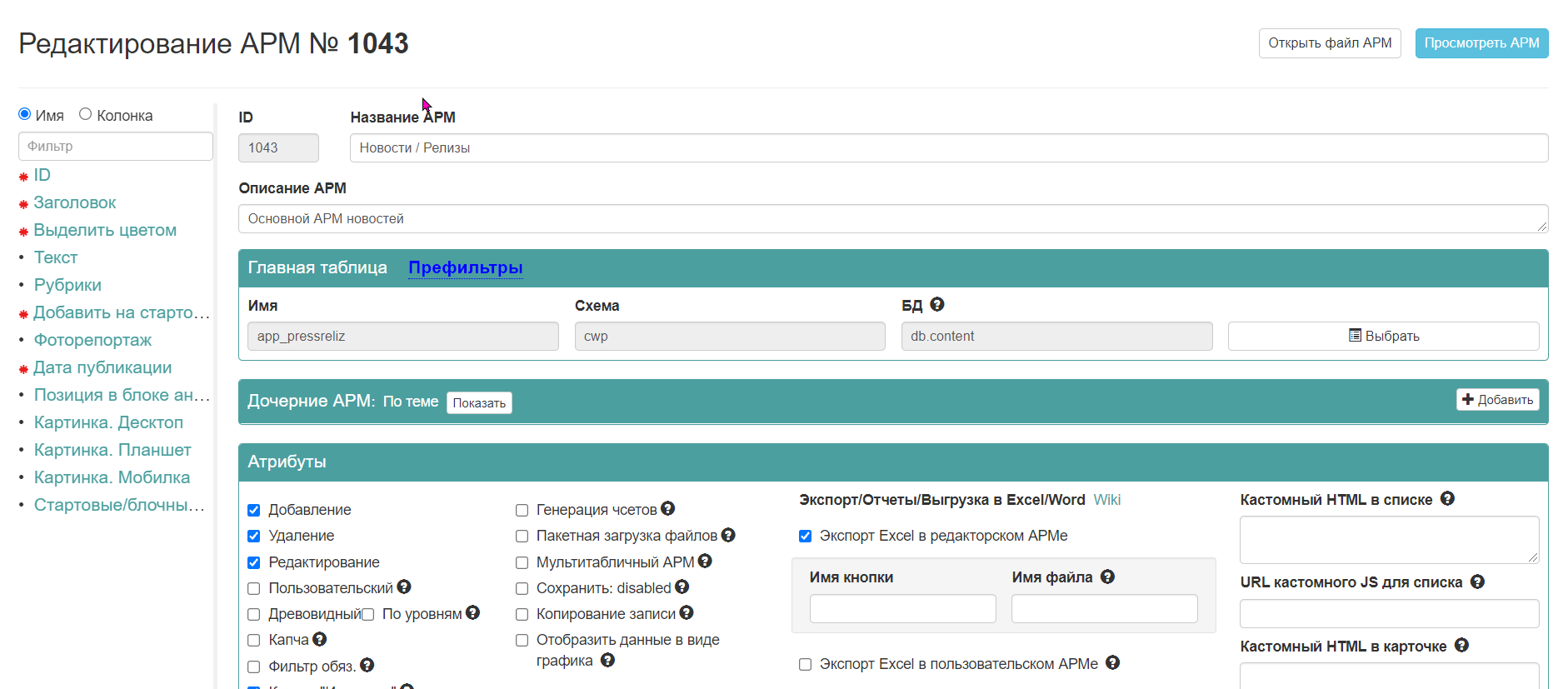Click help icon beside Пакетная загрузка файлов

pyautogui.click(x=728, y=535)
